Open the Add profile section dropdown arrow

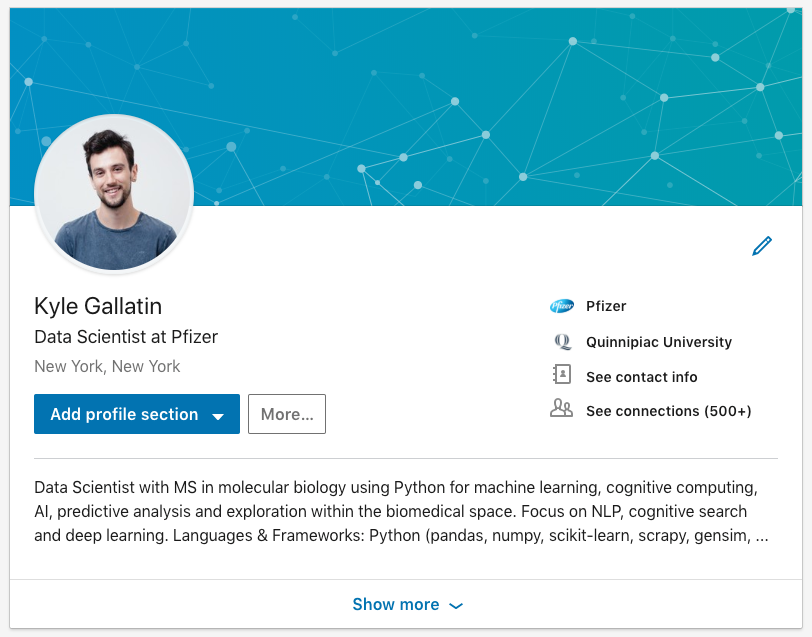(x=218, y=416)
